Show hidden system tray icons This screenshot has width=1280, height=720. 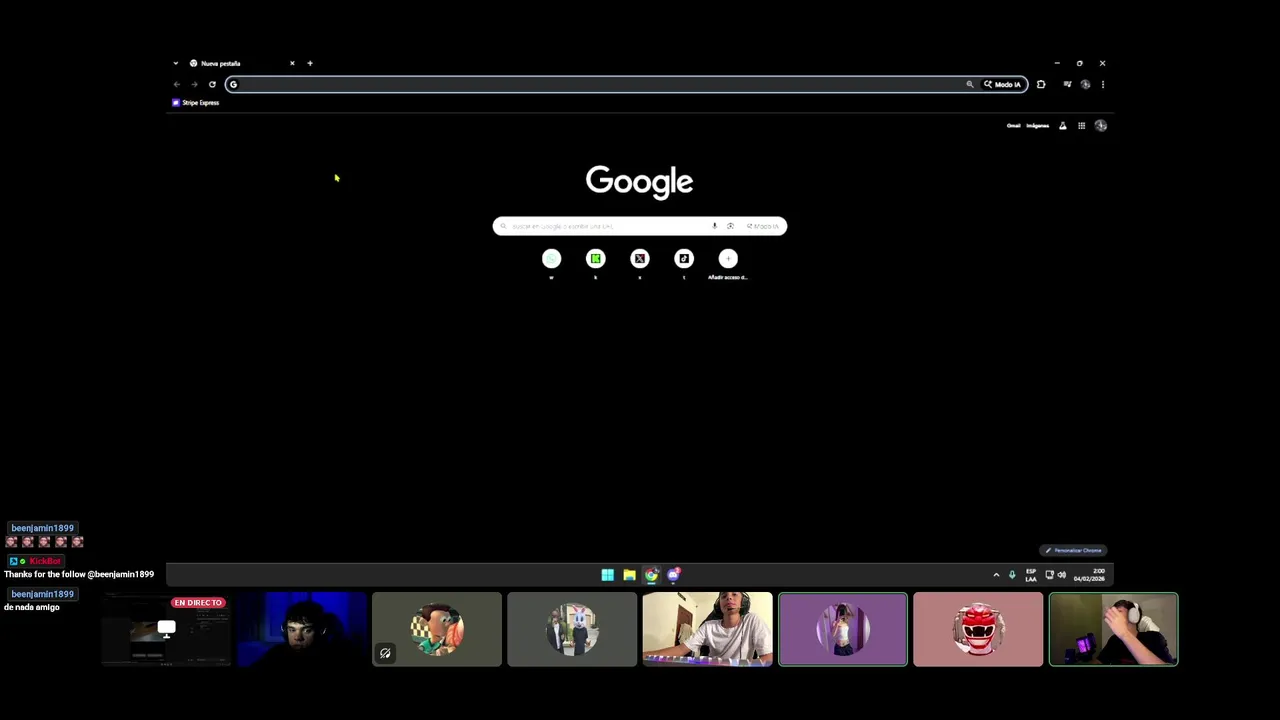click(996, 575)
